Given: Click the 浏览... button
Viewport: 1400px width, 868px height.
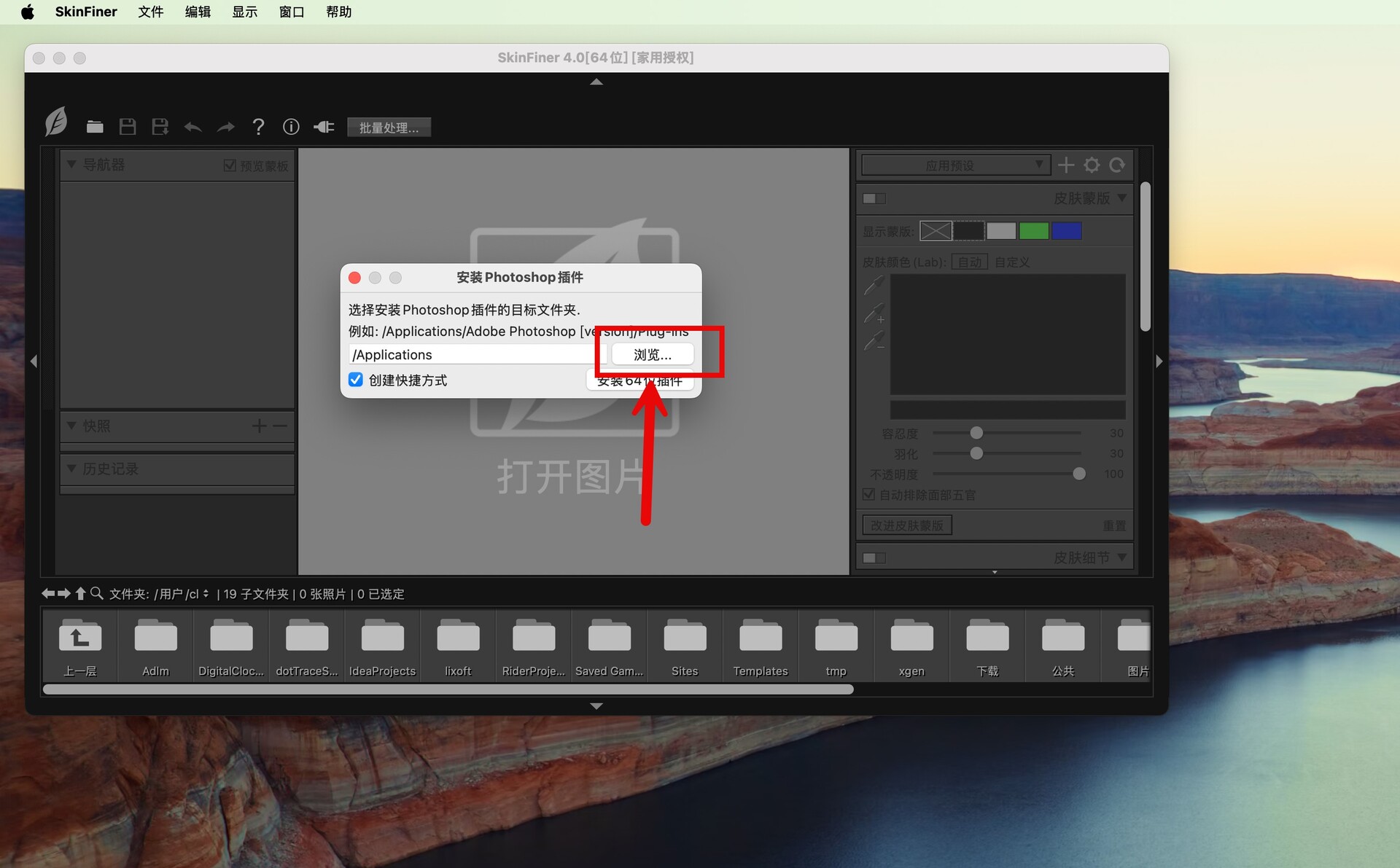Looking at the screenshot, I should pos(653,355).
